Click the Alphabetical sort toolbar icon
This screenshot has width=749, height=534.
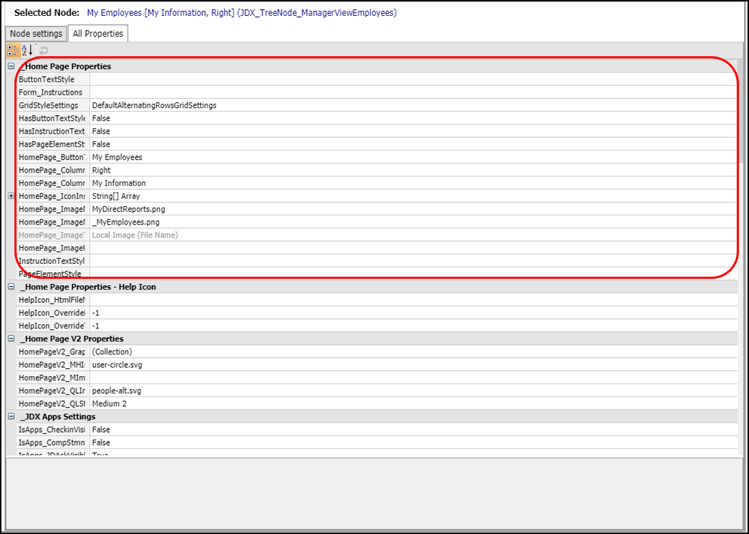(27, 49)
